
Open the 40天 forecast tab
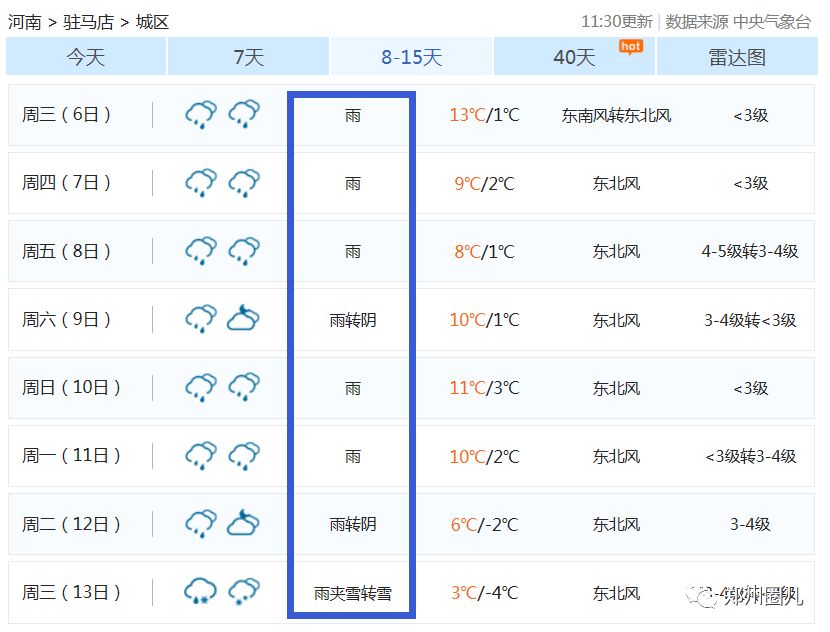[574, 57]
